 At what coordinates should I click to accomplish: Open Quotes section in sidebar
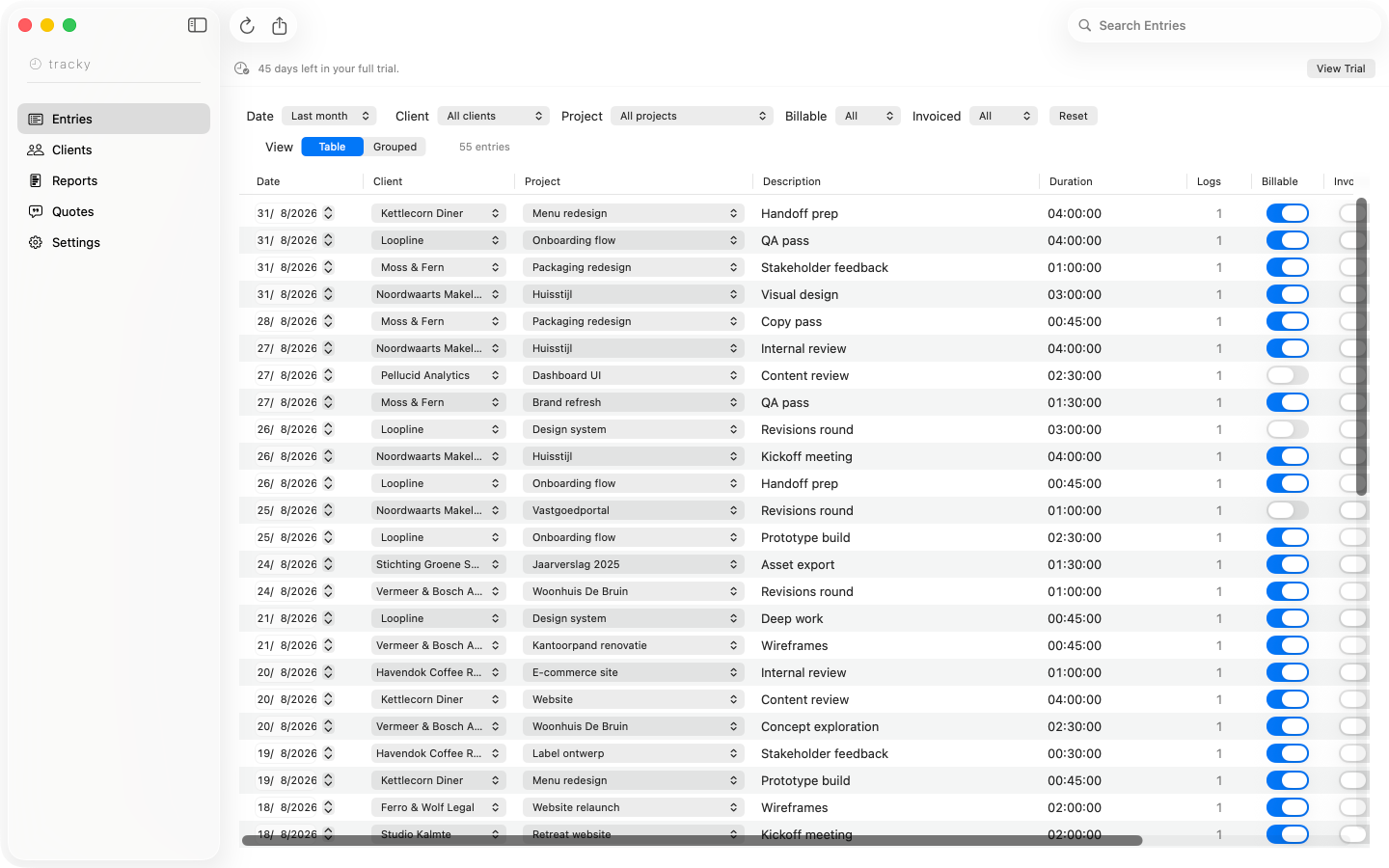(114, 212)
